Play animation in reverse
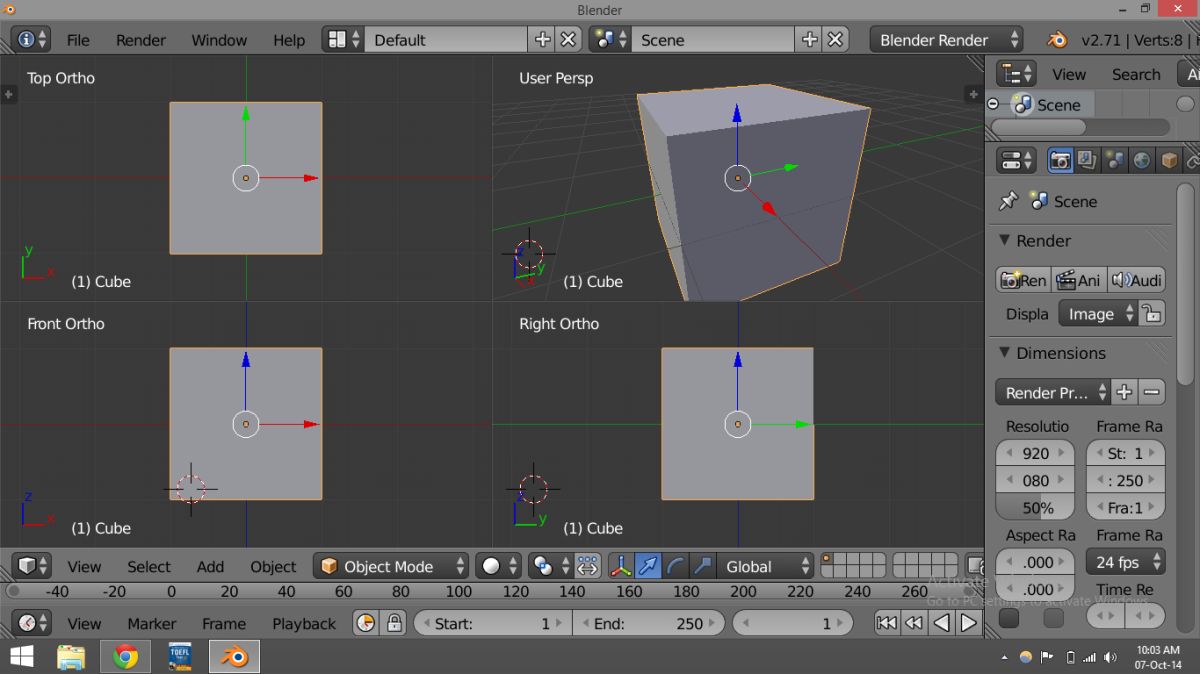Screen dimensions: 1200x674 point(941,623)
